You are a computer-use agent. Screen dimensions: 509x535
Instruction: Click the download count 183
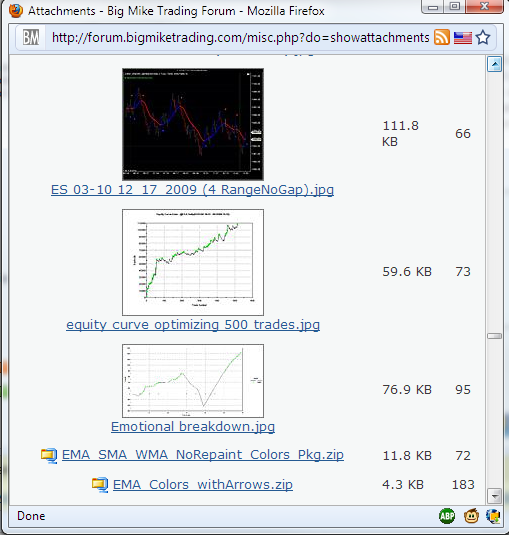[463, 485]
